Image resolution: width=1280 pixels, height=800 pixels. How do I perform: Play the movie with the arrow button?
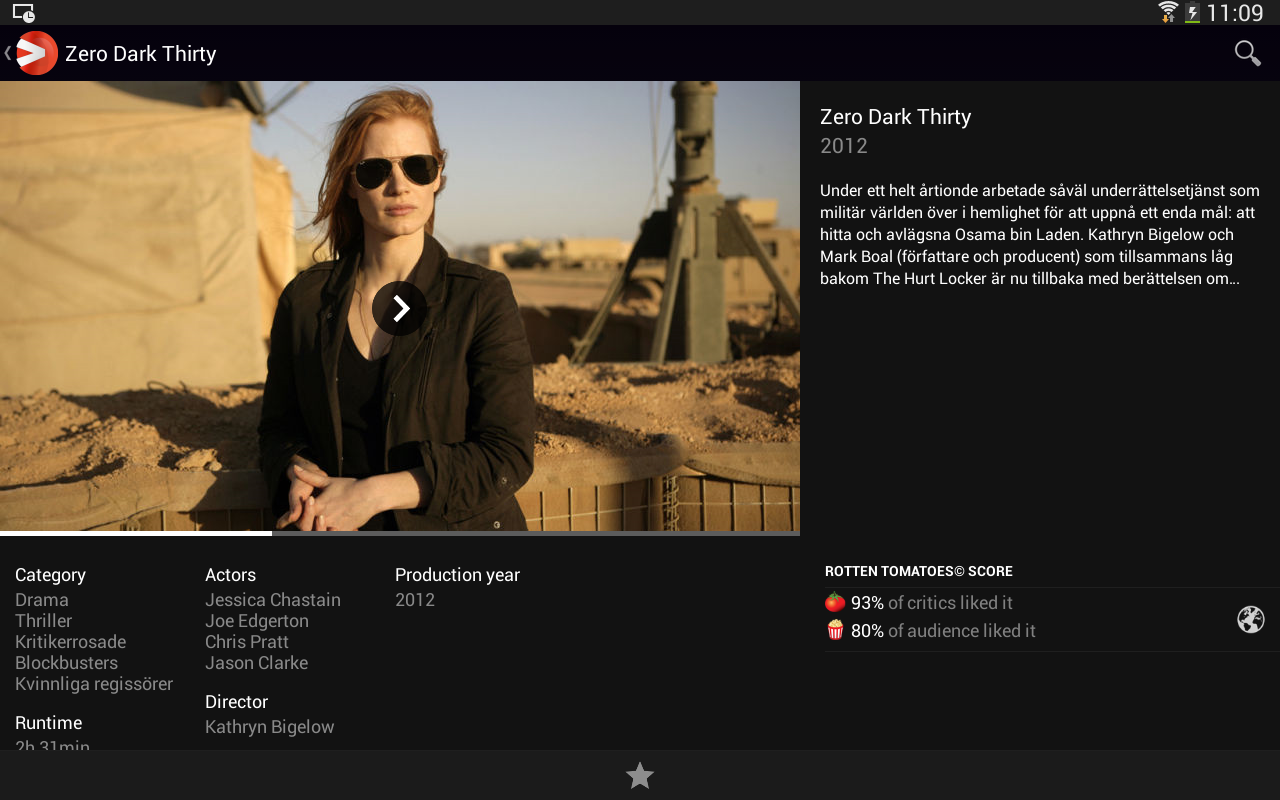coord(400,308)
